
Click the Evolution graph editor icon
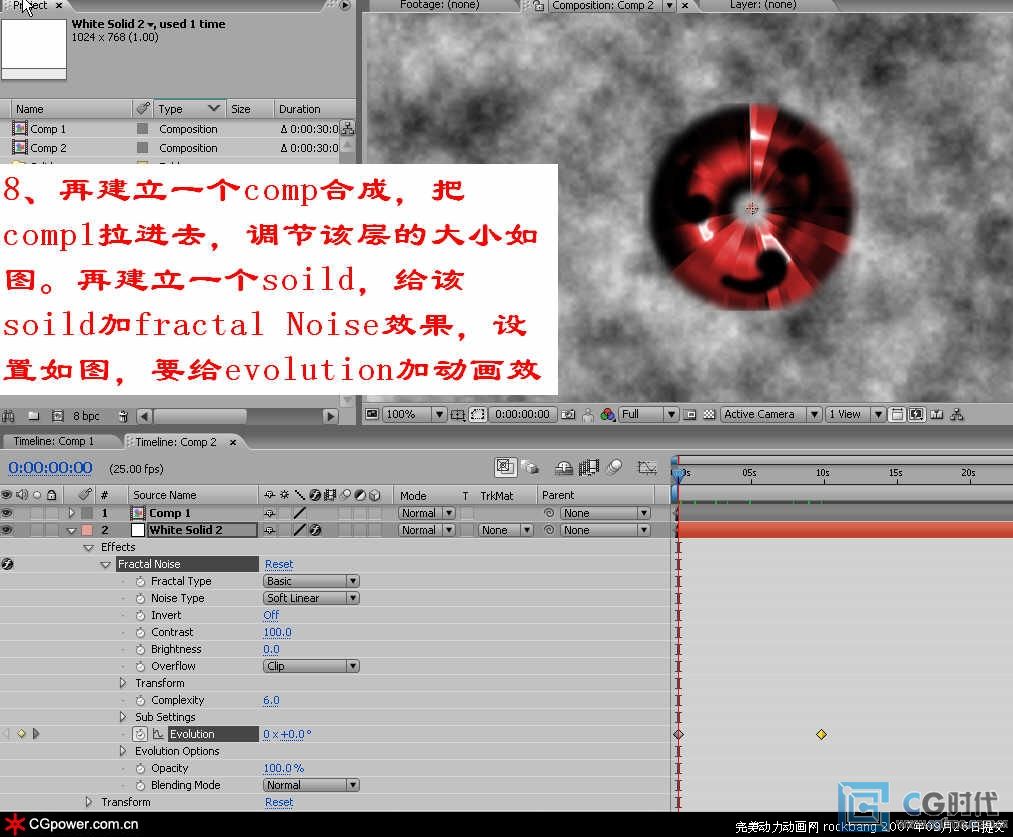(x=157, y=734)
